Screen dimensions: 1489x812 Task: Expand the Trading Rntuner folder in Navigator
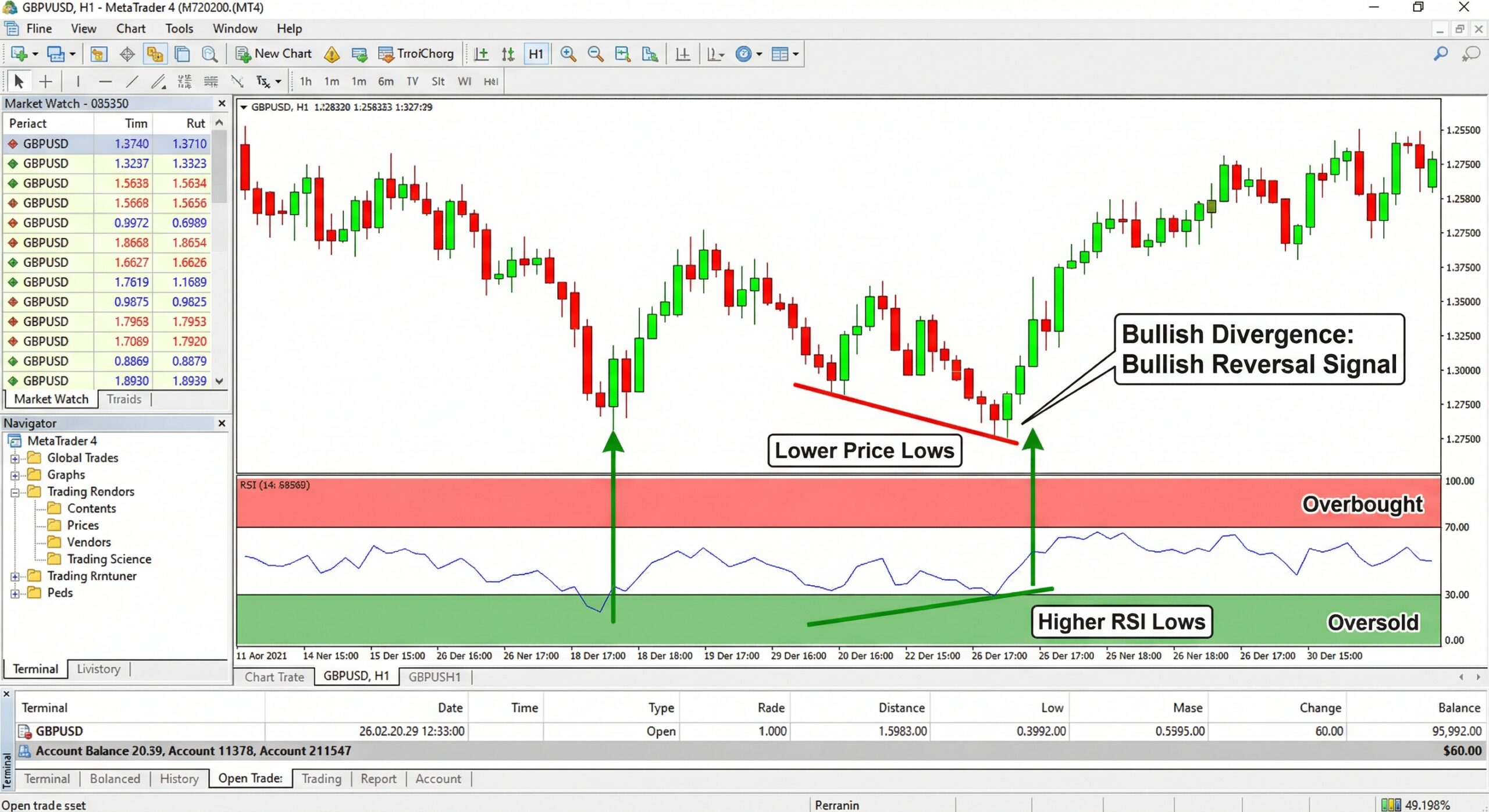coord(15,576)
